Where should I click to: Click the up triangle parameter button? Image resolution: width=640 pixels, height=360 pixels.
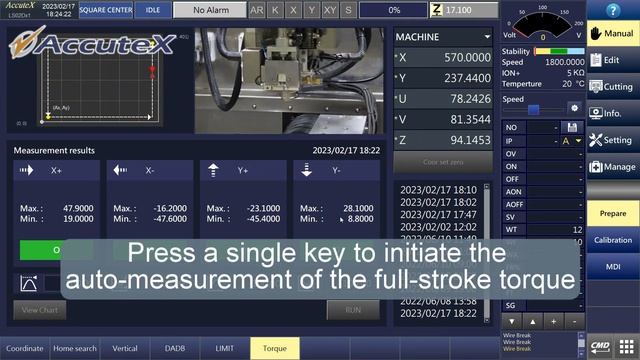pyautogui.click(x=533, y=322)
